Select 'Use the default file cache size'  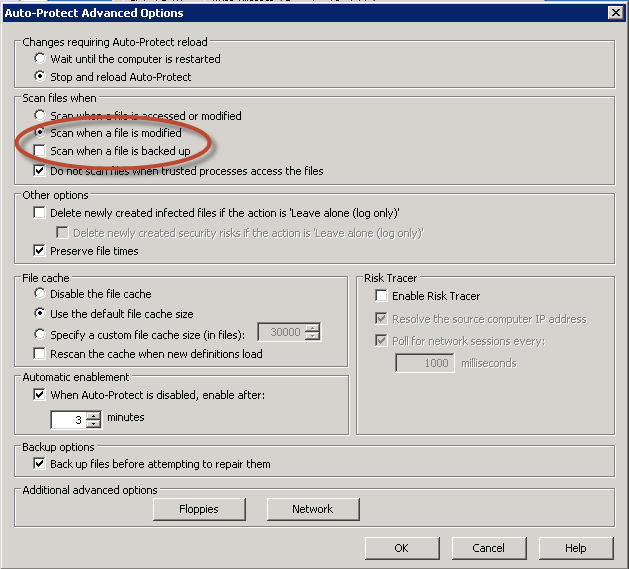click(40, 314)
